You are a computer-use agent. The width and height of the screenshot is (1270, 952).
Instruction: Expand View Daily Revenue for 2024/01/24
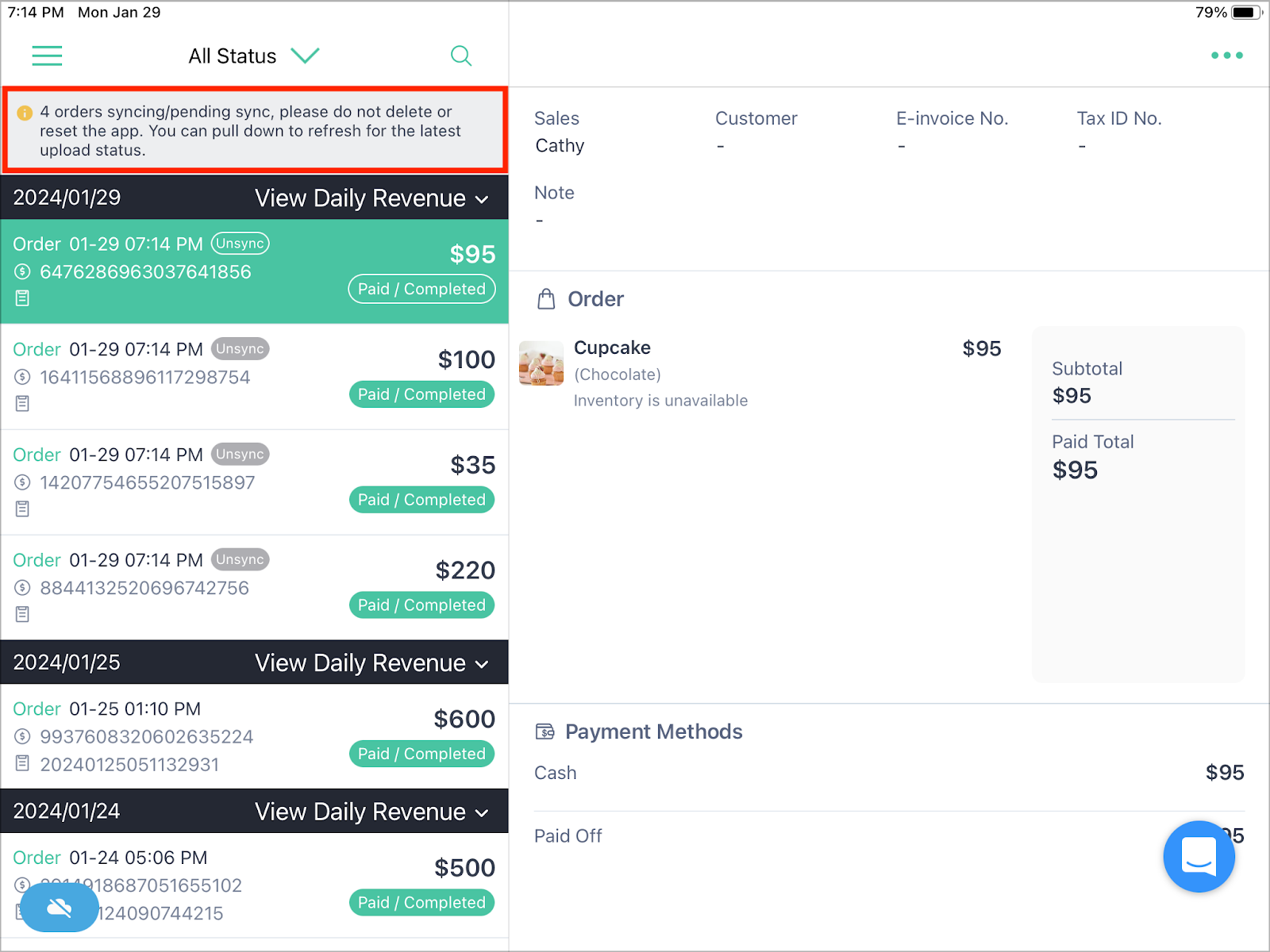[x=371, y=812]
